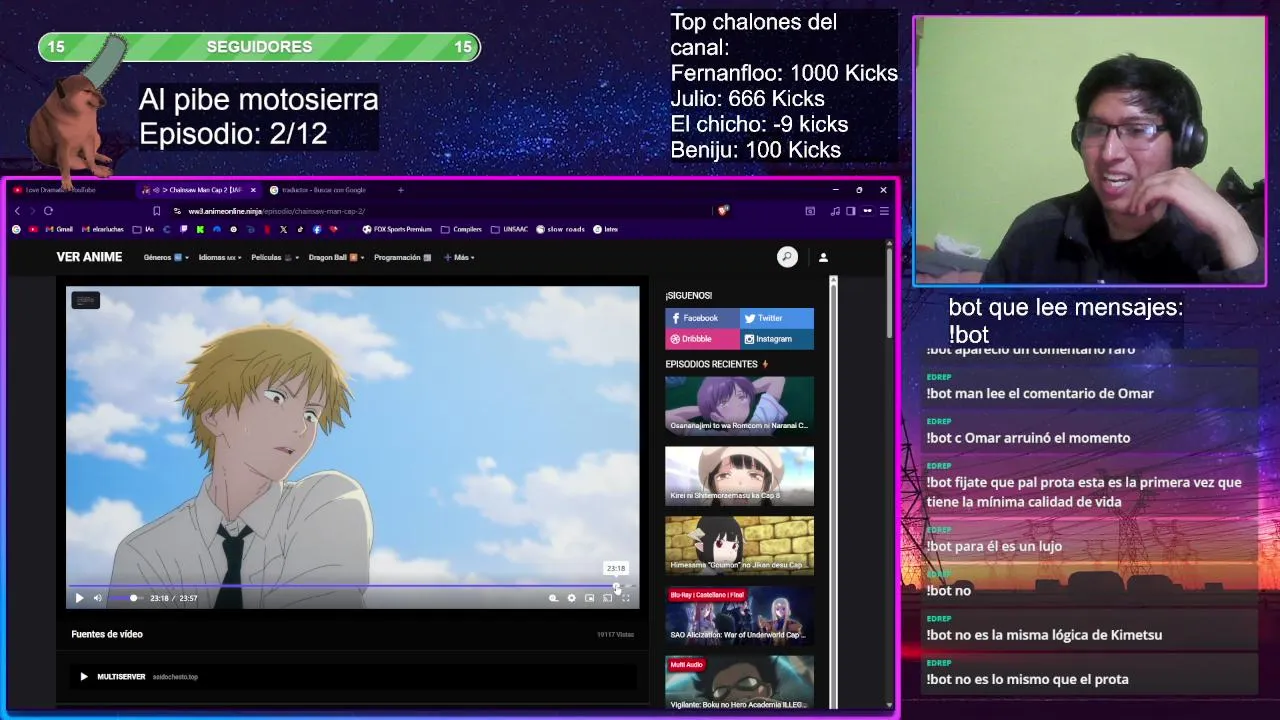Open the Facebook bookmark icon
This screenshot has width=1280, height=720.
coord(317,229)
